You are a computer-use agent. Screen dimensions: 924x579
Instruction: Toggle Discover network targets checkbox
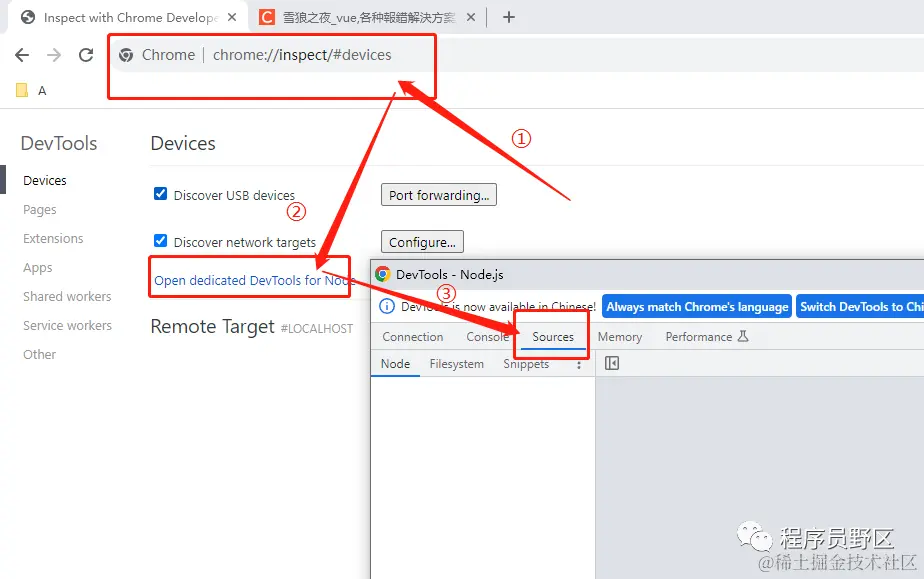click(160, 240)
